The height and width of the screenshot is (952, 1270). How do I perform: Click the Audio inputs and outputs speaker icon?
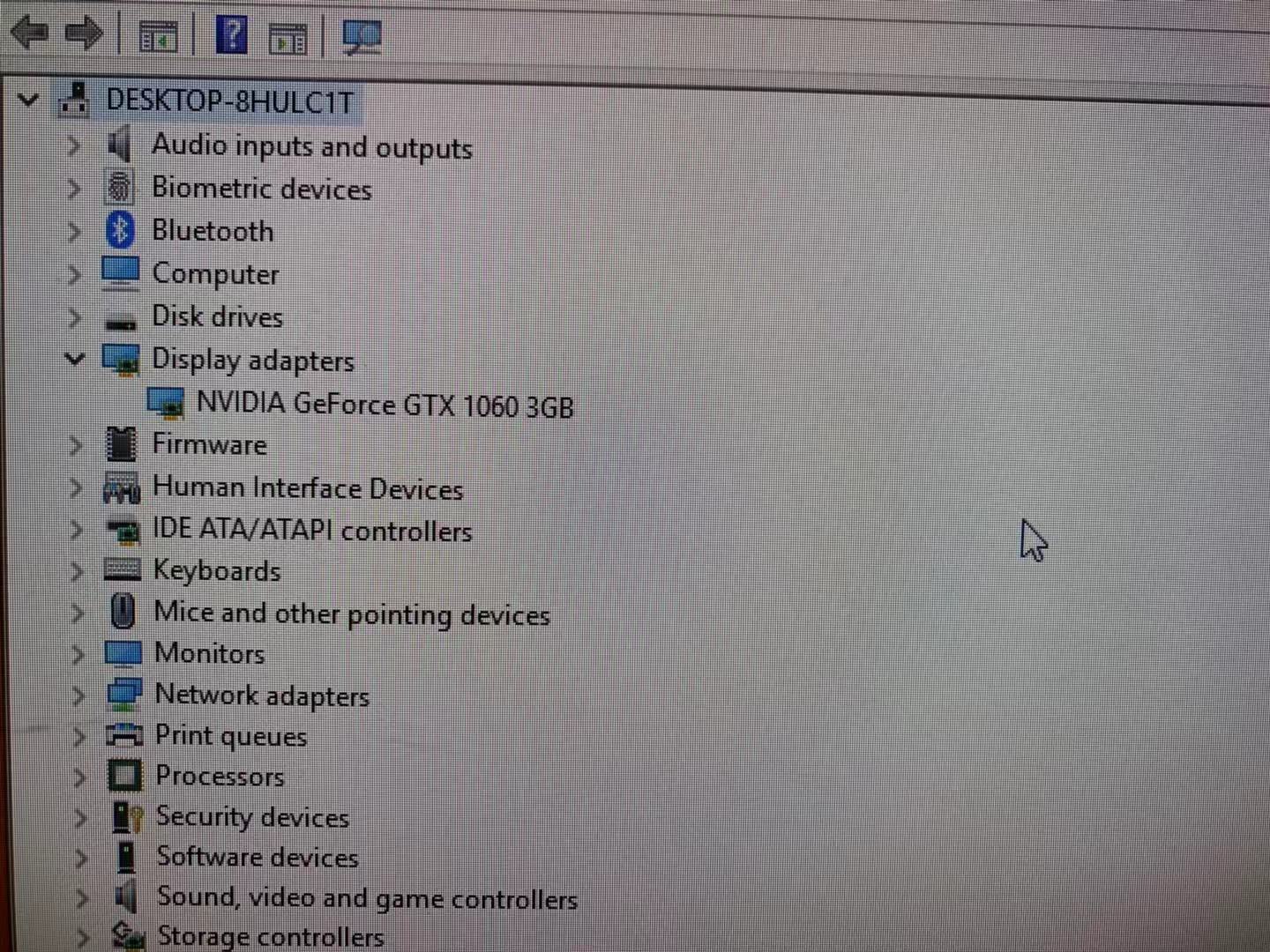119,144
